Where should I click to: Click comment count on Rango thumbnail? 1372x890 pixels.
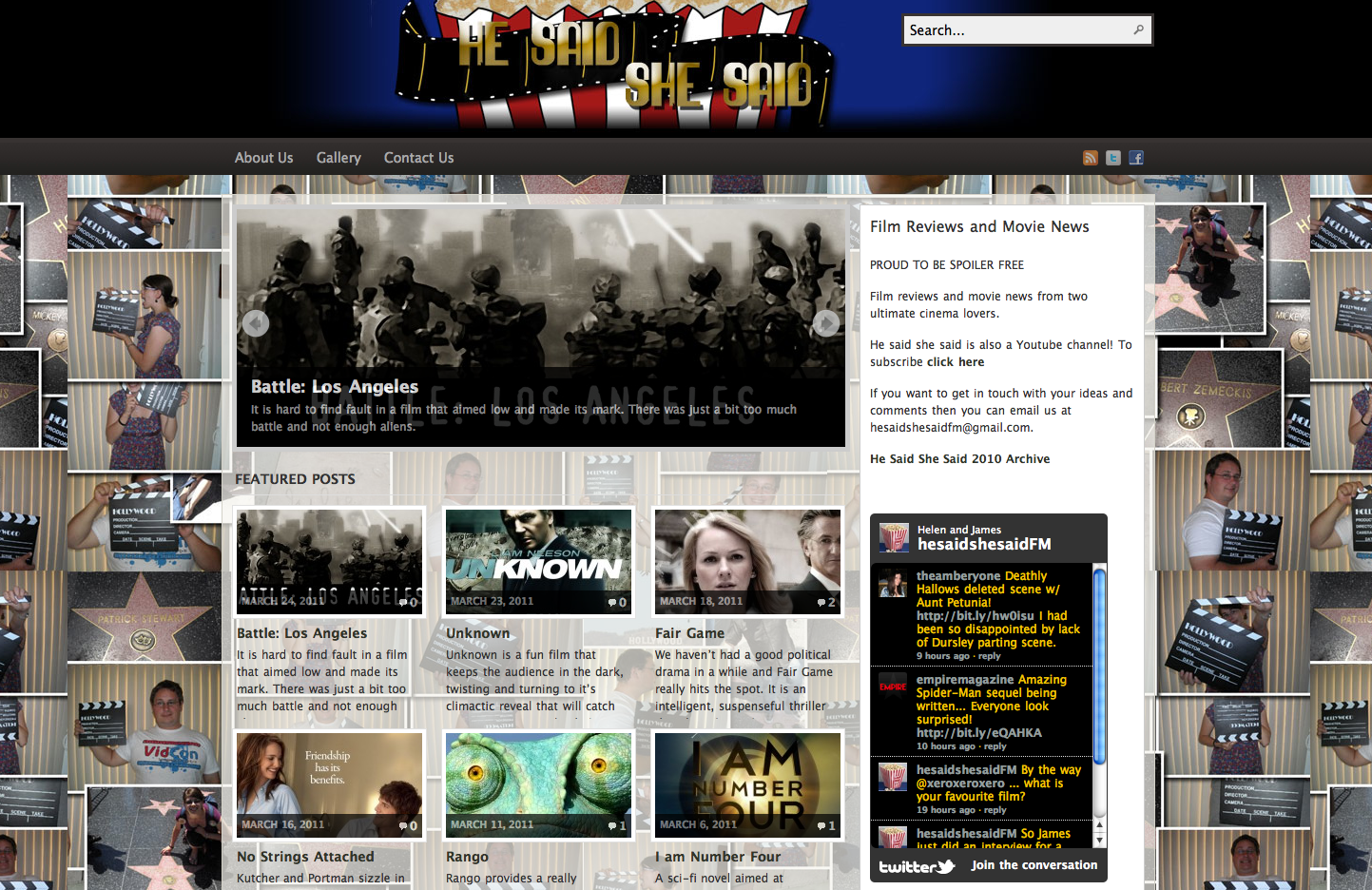click(x=617, y=825)
